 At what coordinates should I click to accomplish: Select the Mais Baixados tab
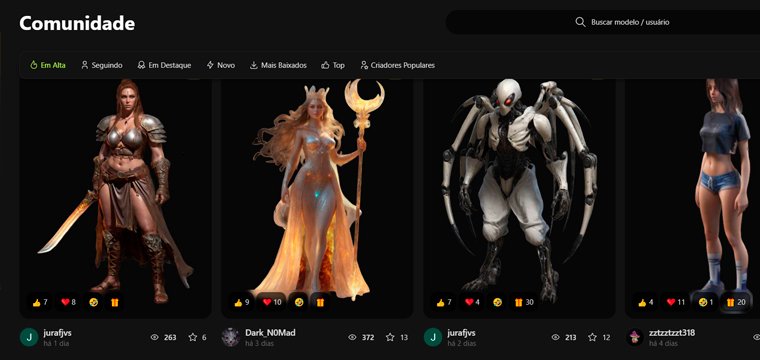point(278,65)
